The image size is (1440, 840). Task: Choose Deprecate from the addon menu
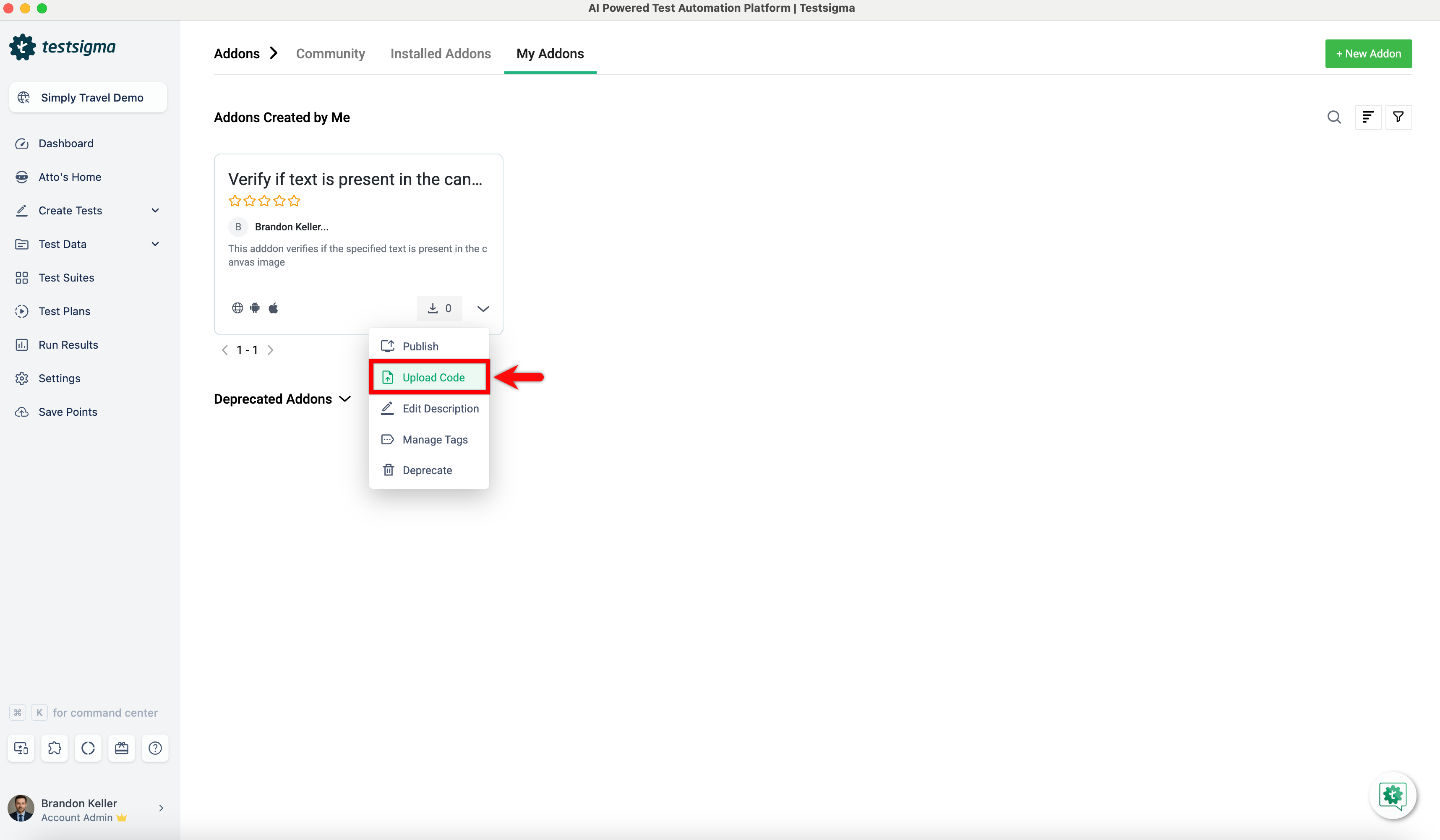(428, 470)
